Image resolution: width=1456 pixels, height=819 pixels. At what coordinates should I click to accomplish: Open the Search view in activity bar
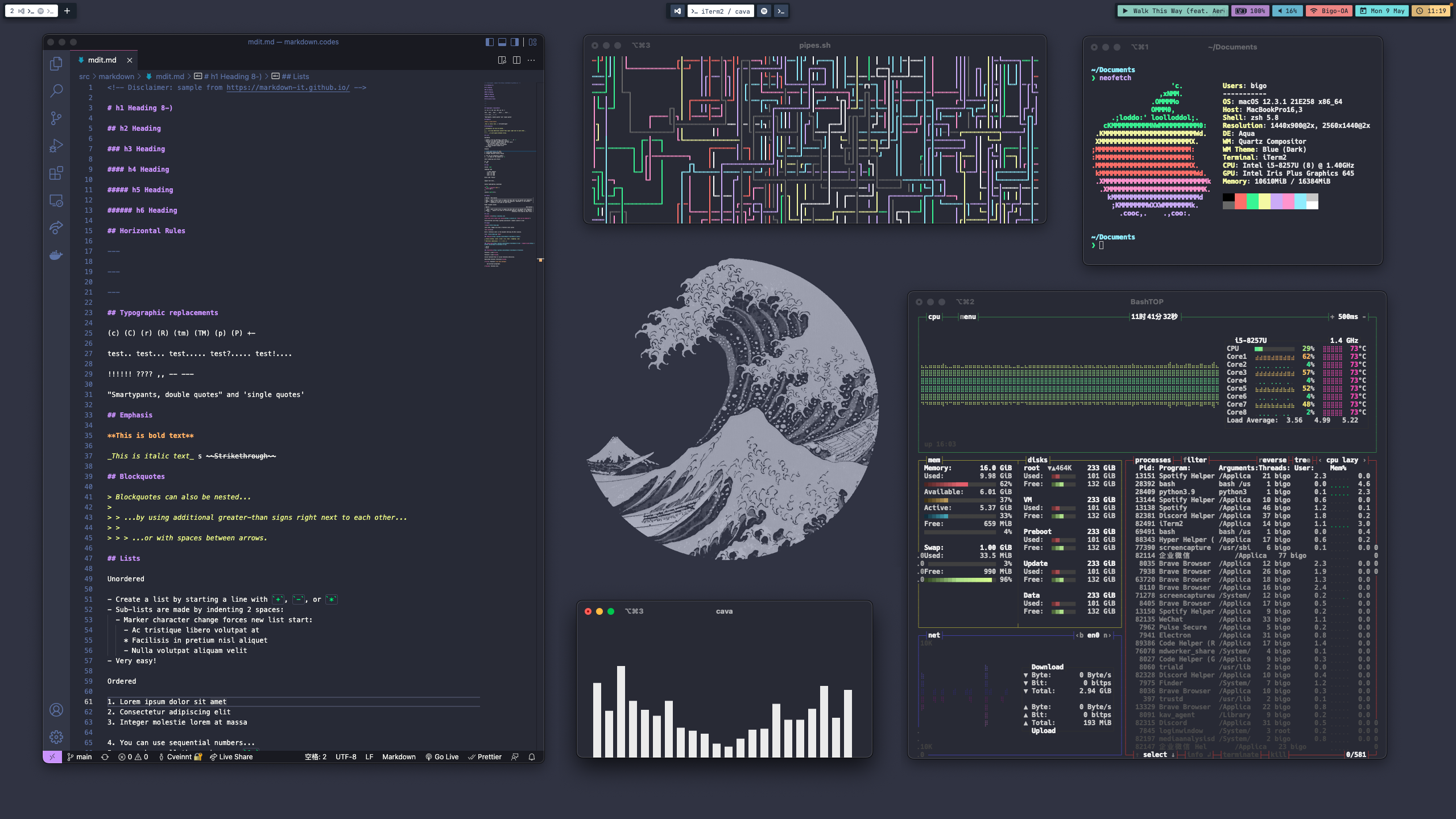[56, 90]
